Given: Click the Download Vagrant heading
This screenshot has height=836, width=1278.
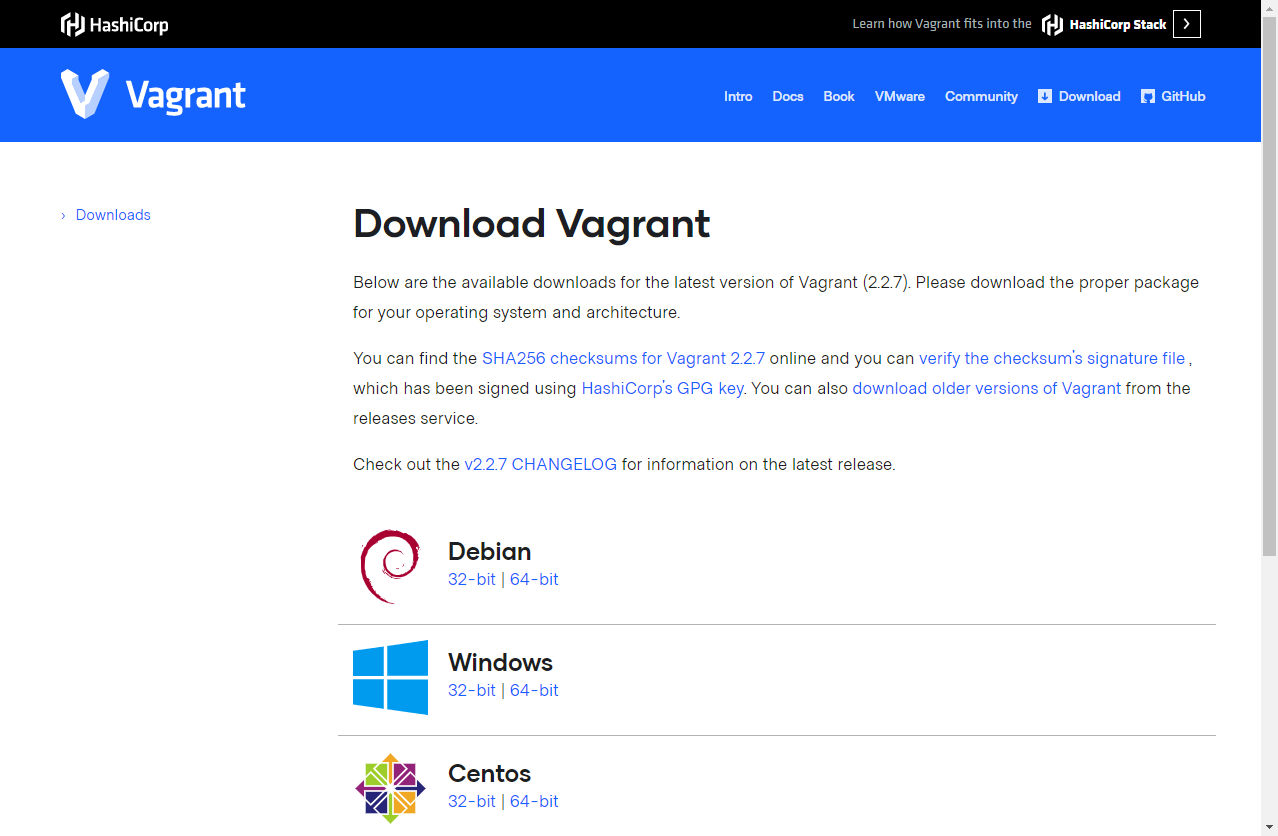Looking at the screenshot, I should tap(531, 223).
